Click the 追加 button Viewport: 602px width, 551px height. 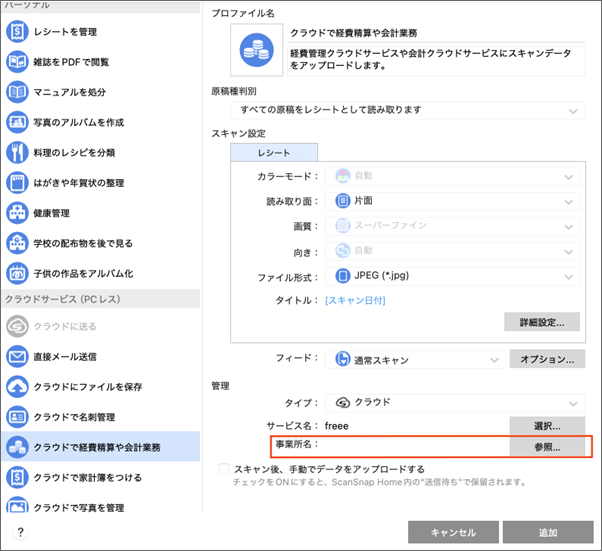tap(548, 532)
